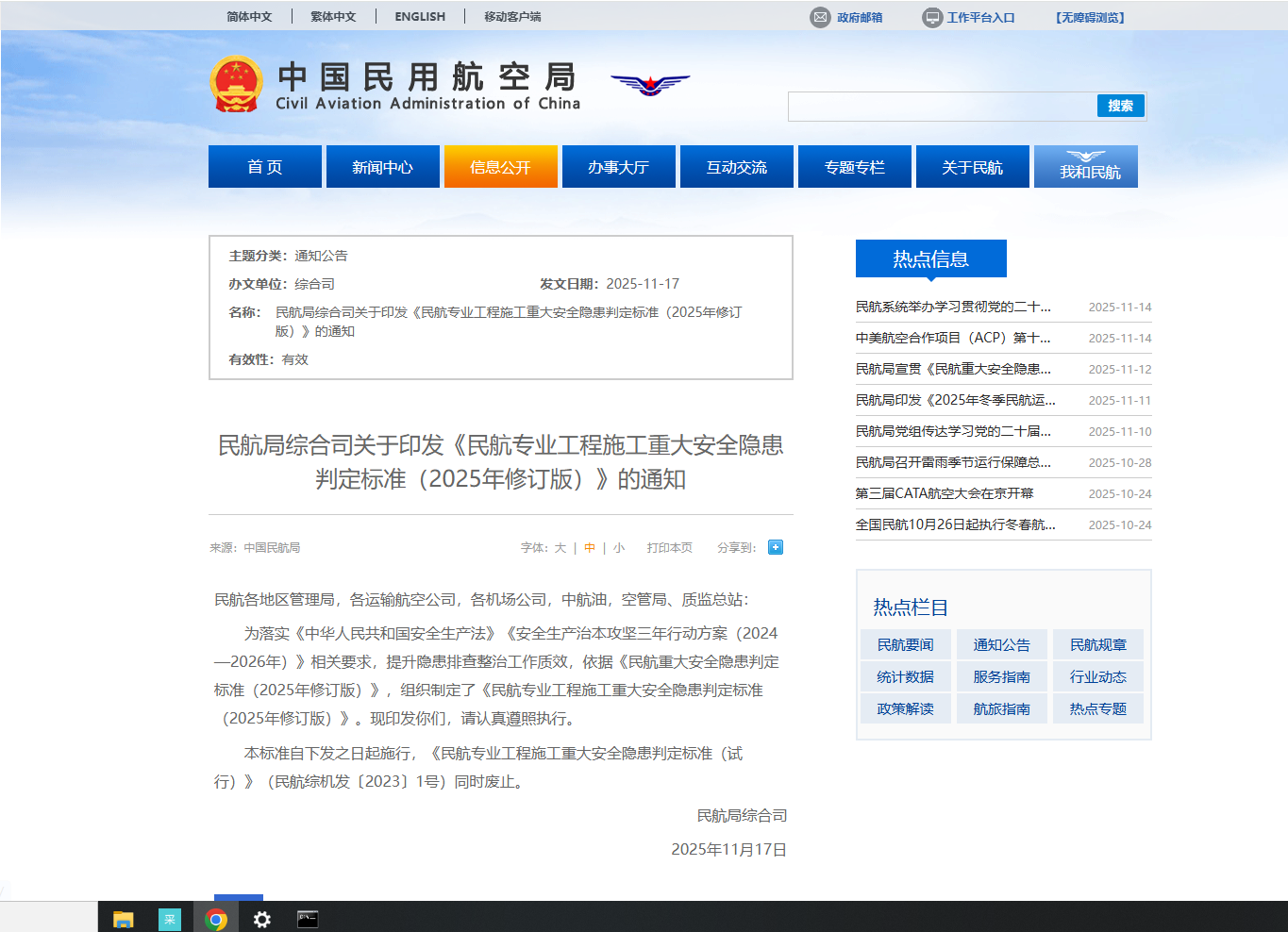
Task: Open the 民航规章 hot column
Action: 1097,643
